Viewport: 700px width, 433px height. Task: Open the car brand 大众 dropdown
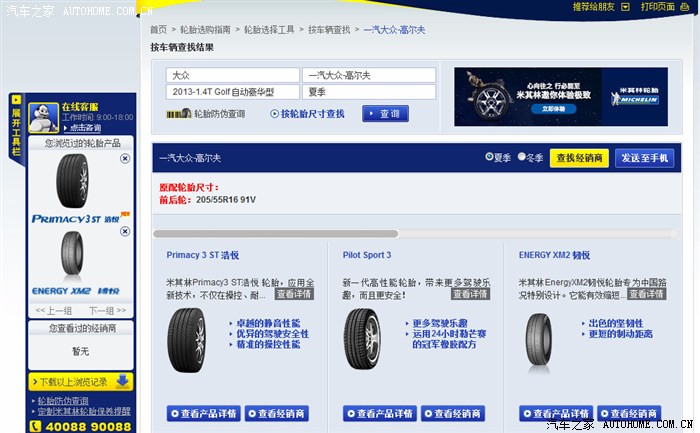point(232,75)
